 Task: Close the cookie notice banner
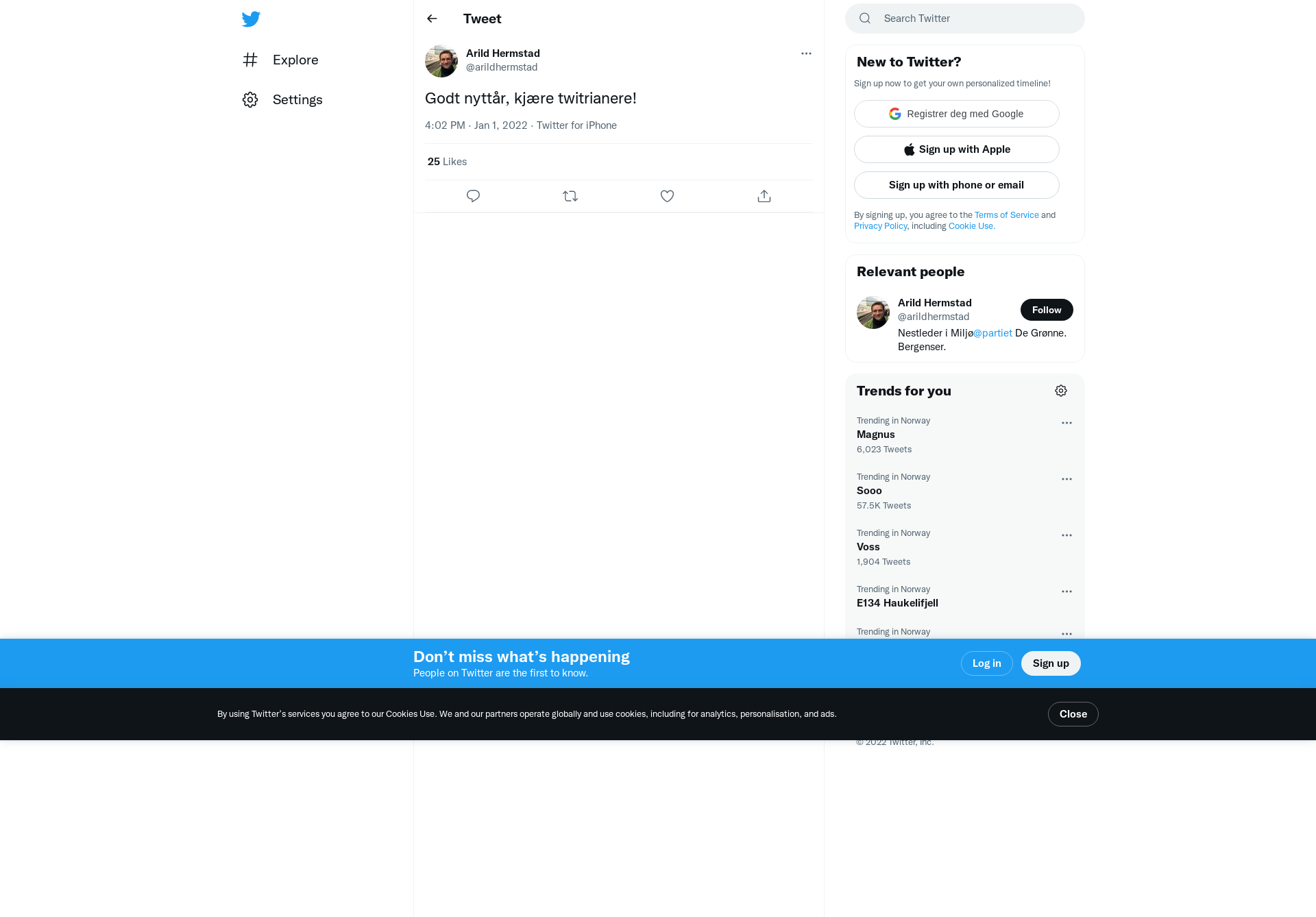tap(1073, 714)
